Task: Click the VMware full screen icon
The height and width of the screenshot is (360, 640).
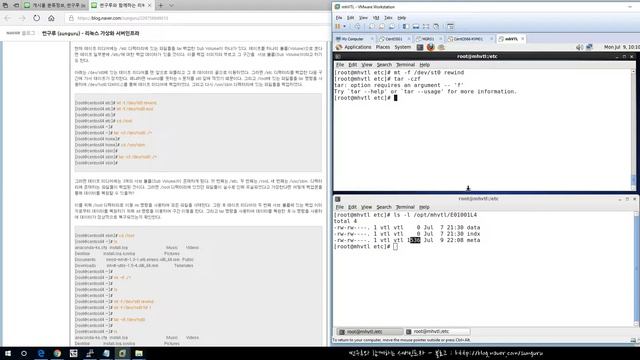Action: click(x=426, y=27)
